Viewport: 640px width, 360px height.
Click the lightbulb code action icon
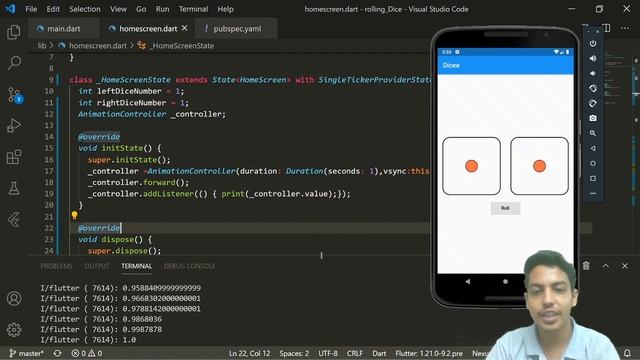(74, 215)
